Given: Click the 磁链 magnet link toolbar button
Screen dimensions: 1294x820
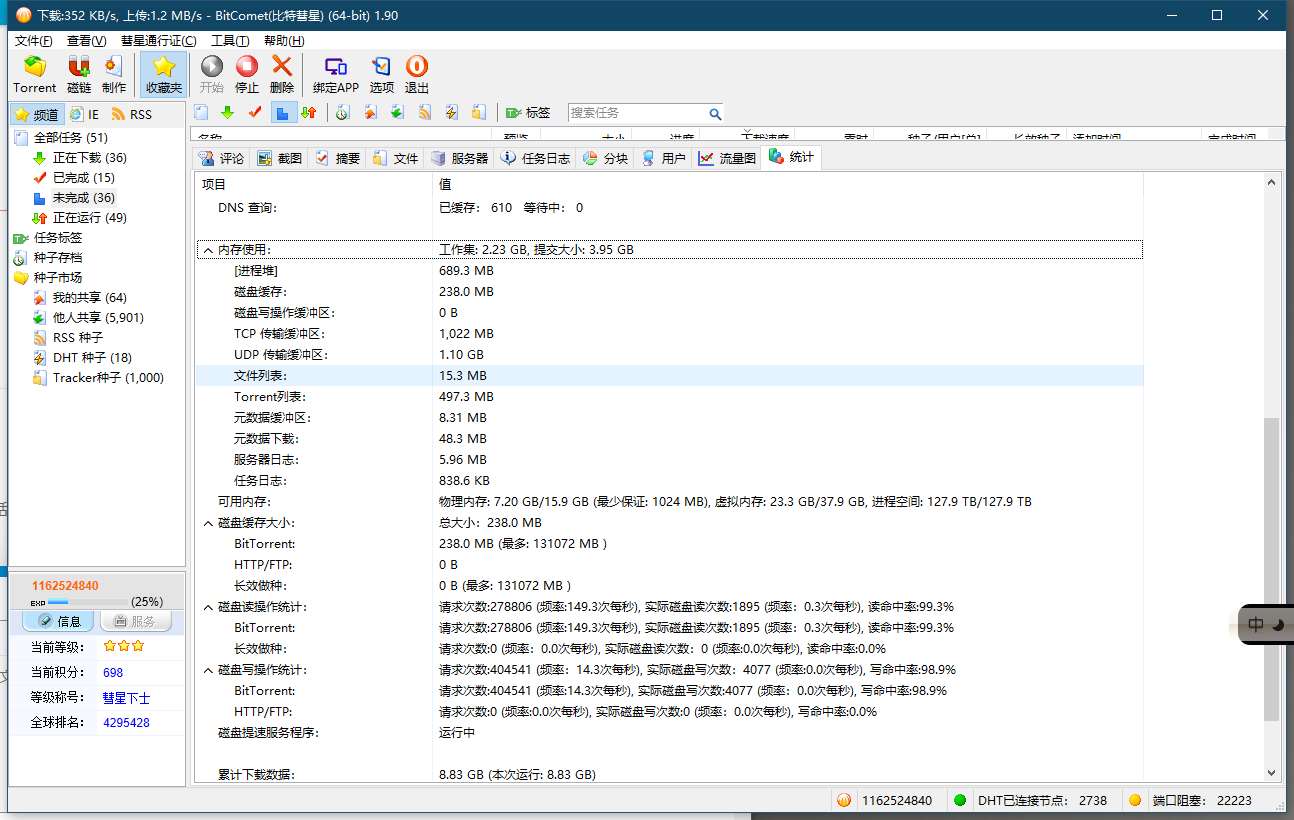Looking at the screenshot, I should point(79,75).
